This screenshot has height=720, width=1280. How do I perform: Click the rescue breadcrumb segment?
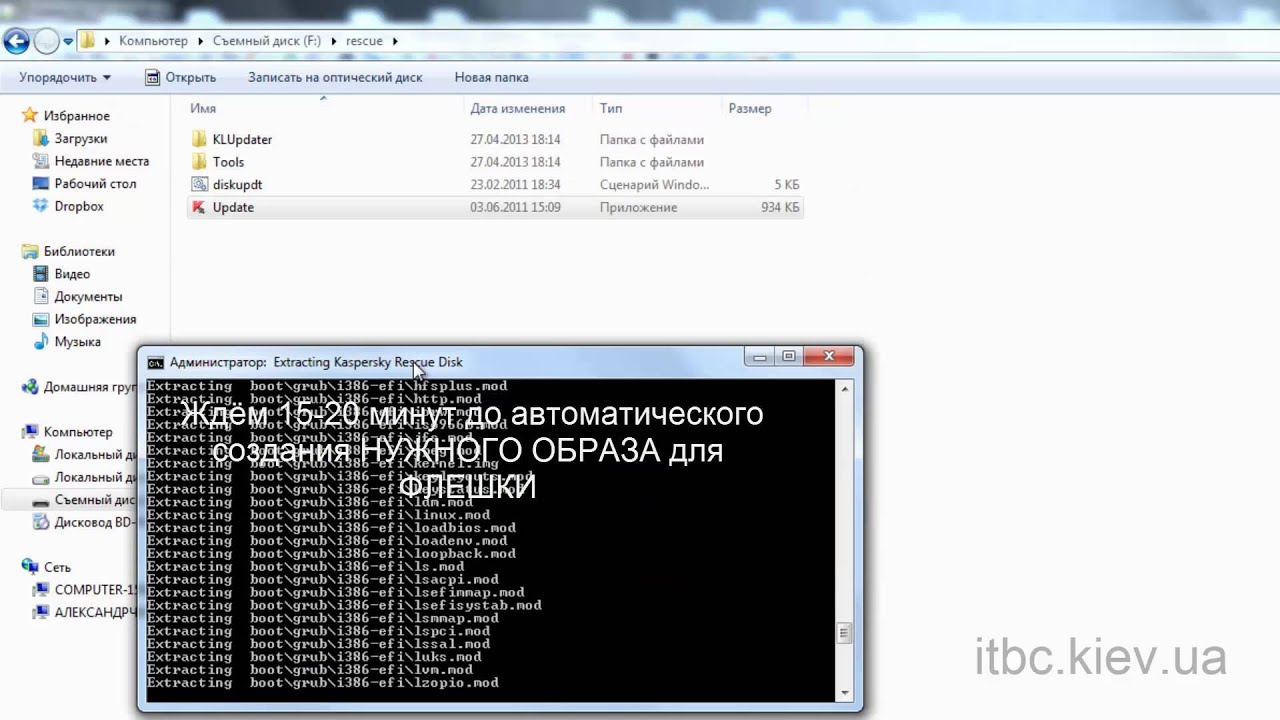pyautogui.click(x=364, y=41)
